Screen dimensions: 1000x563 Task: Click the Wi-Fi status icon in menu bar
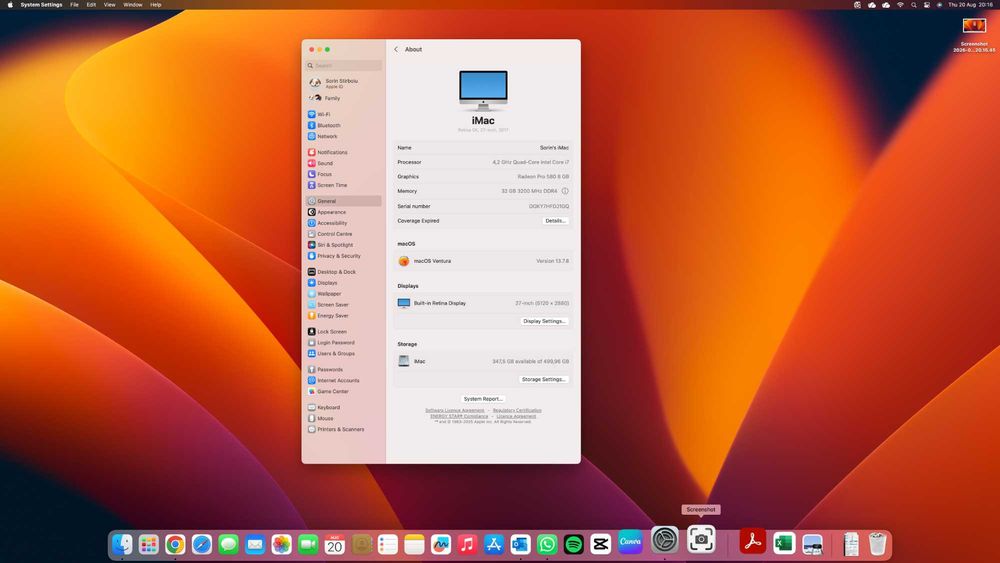point(900,4)
